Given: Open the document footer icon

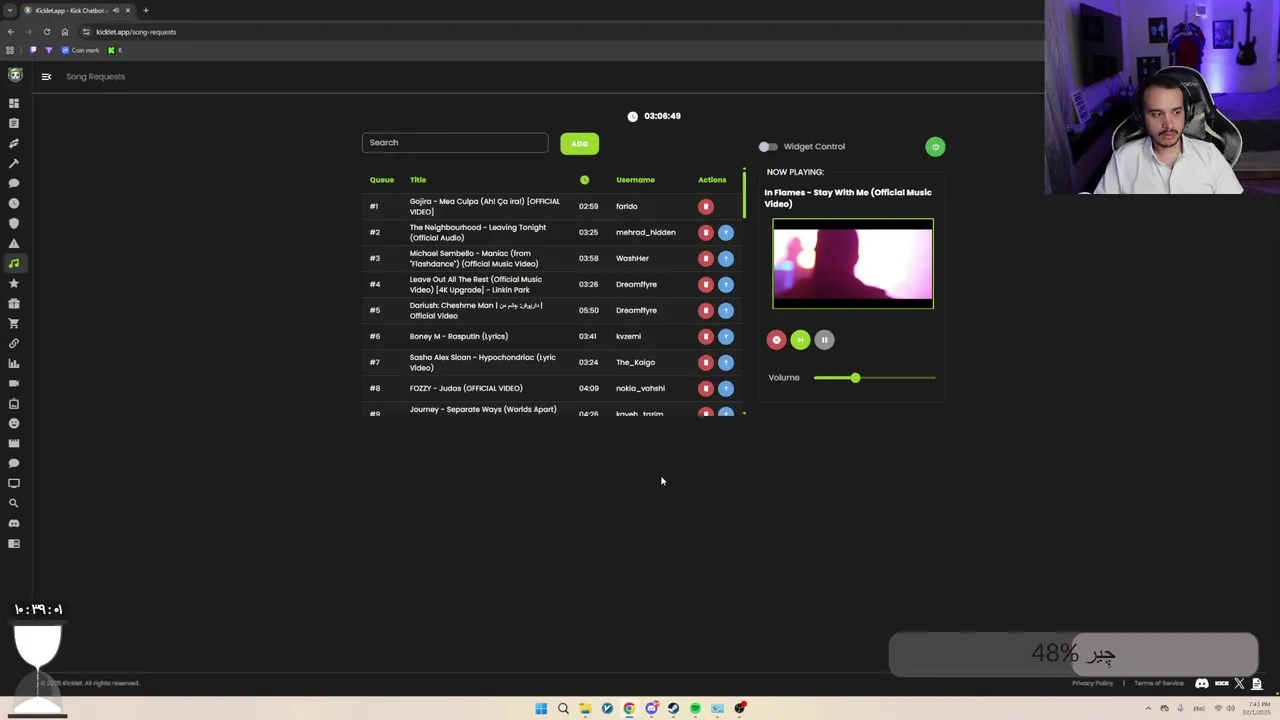Looking at the screenshot, I should click(1257, 683).
